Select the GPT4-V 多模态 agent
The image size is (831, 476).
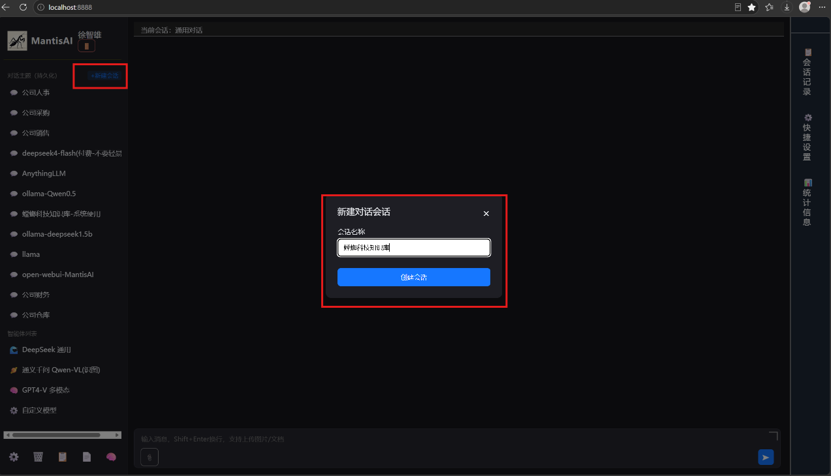(x=46, y=390)
